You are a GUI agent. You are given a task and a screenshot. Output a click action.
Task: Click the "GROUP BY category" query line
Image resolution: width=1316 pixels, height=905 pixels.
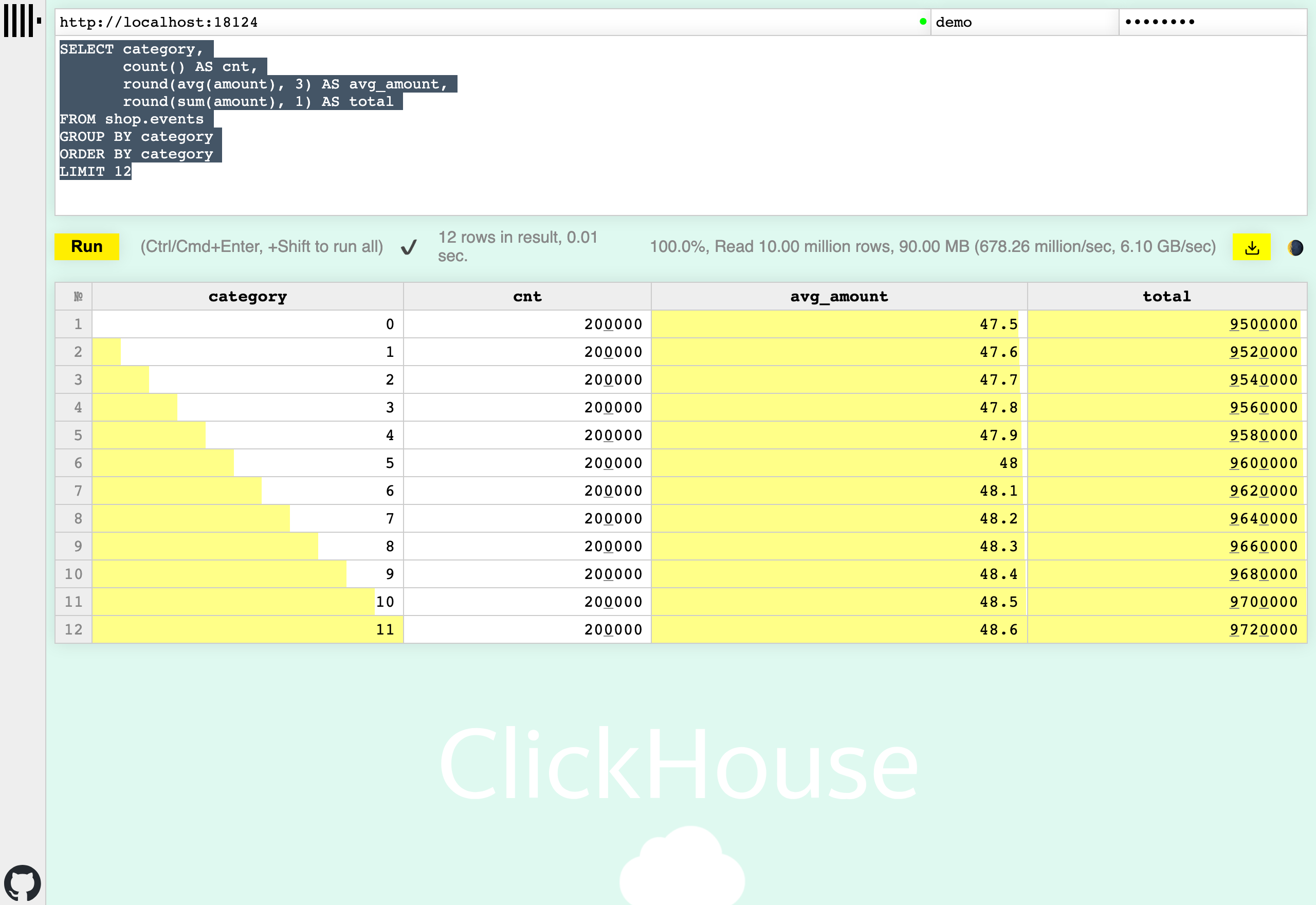pyautogui.click(x=136, y=137)
